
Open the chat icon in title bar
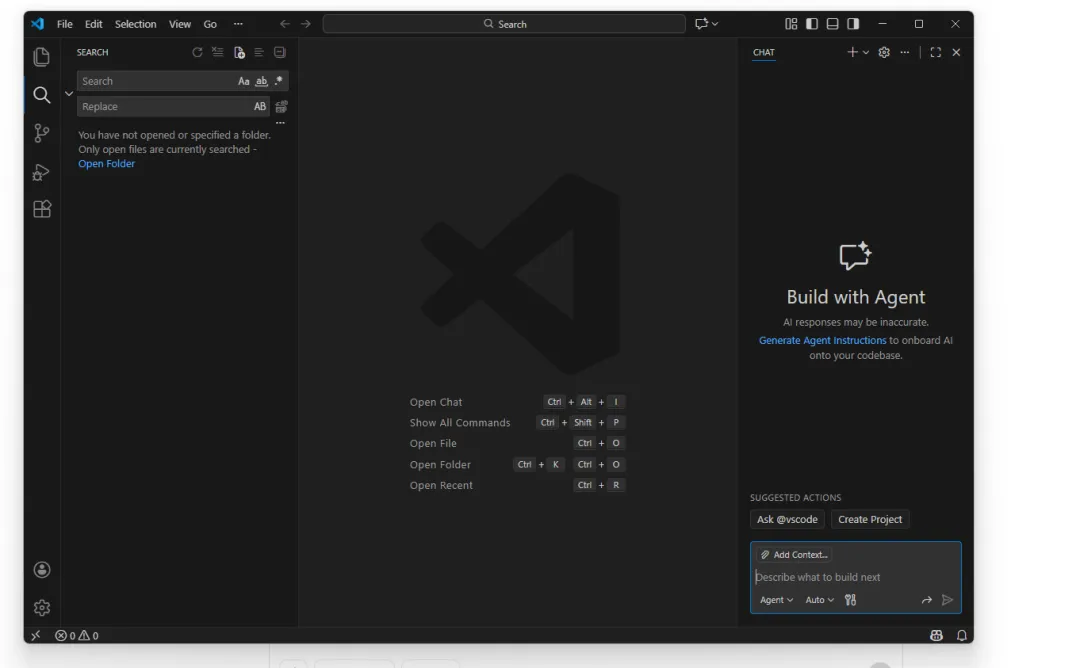(x=701, y=24)
